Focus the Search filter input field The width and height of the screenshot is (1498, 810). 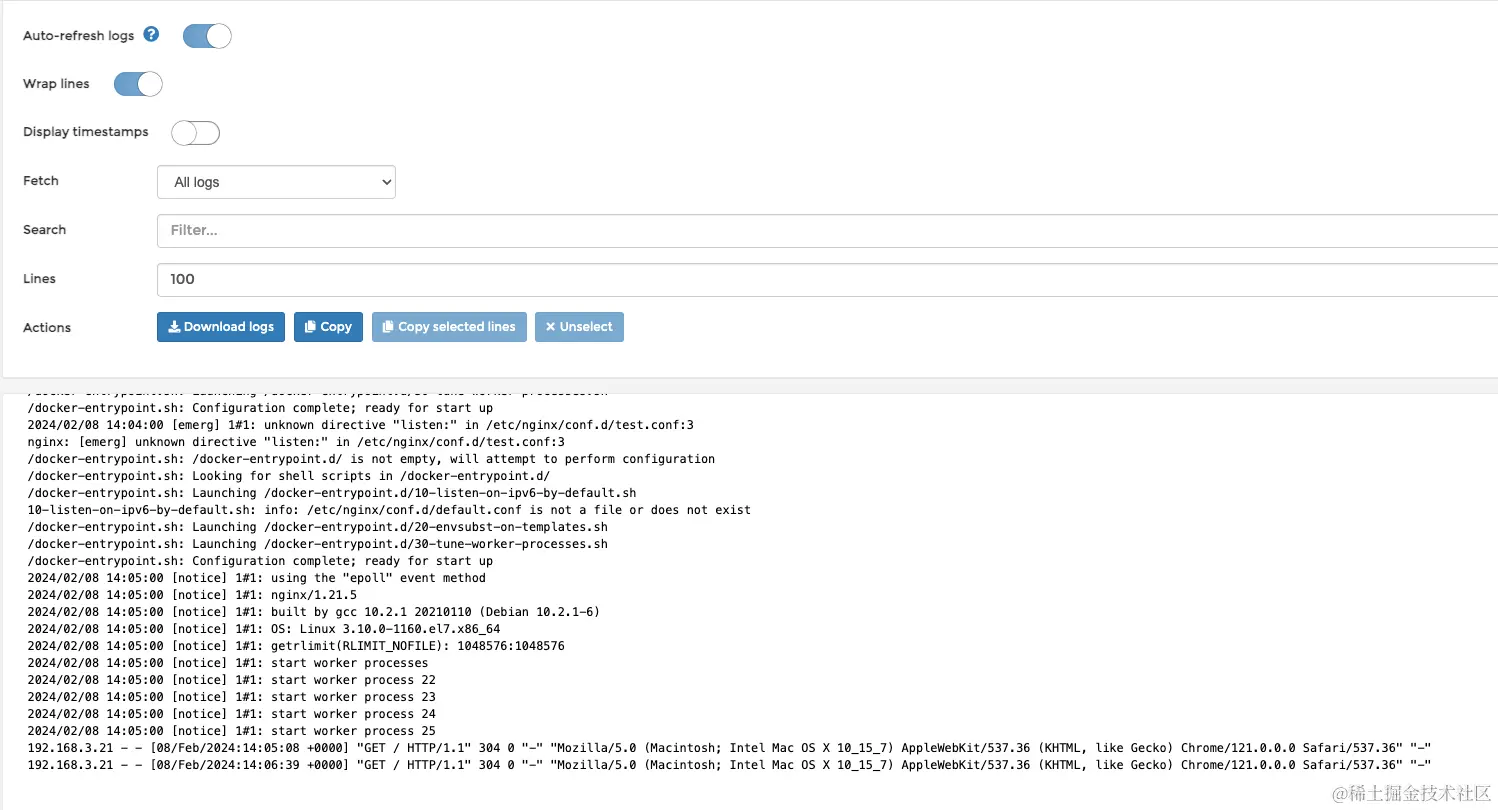(x=827, y=230)
